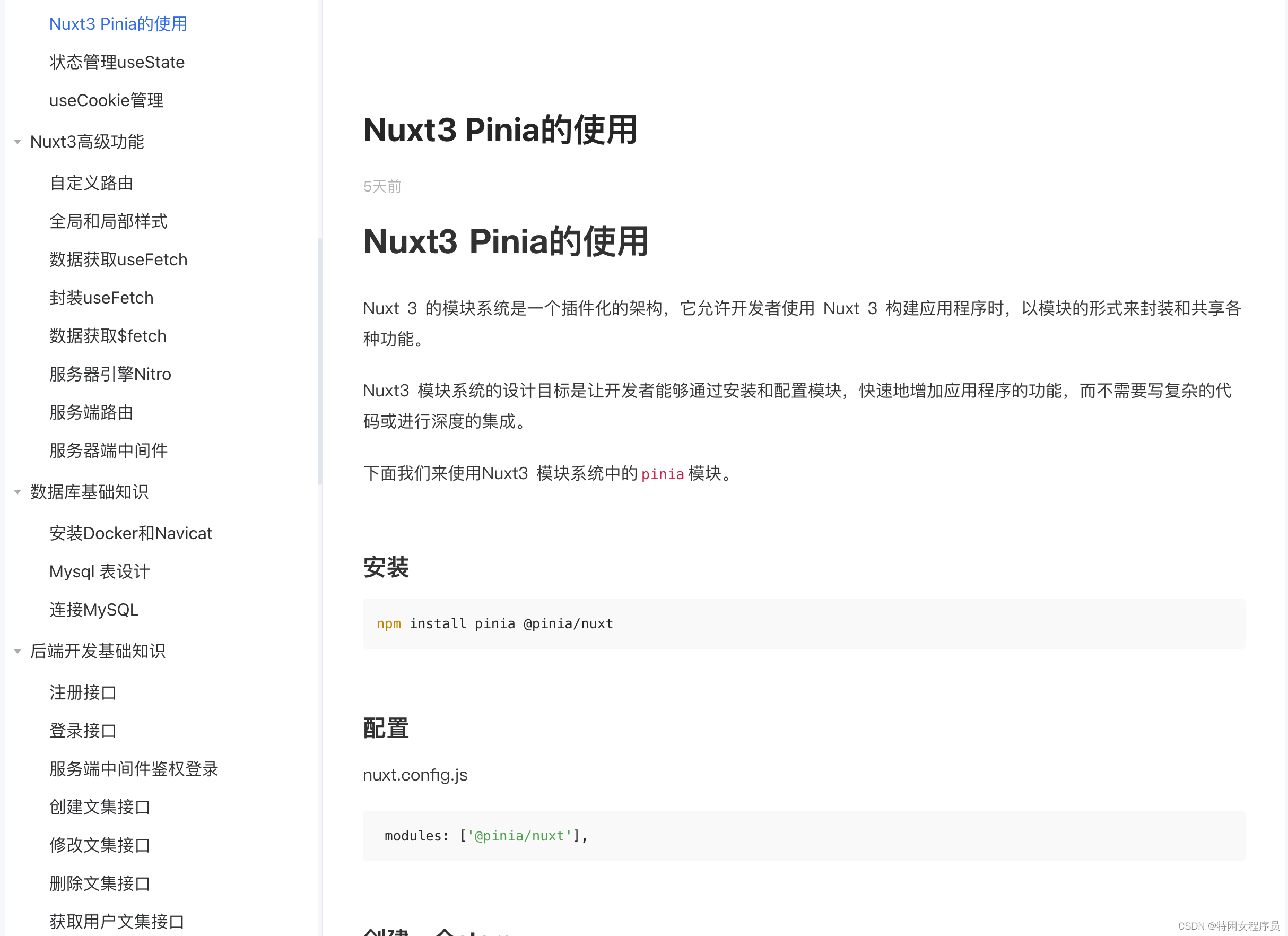Open 封装useFetch sidebar item
Screen dimensions: 1288x936
point(102,297)
